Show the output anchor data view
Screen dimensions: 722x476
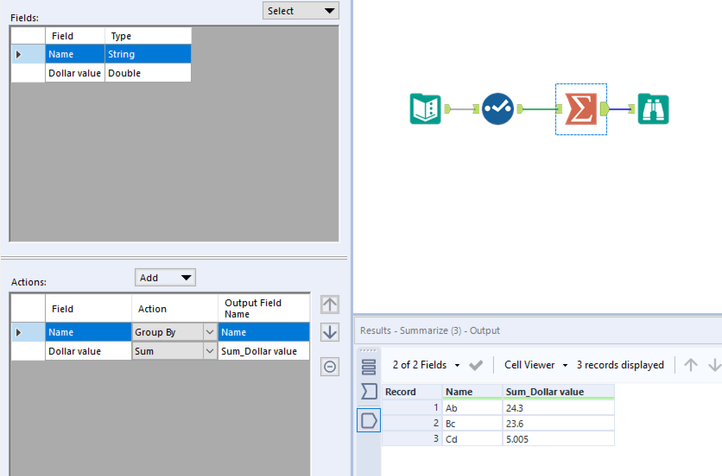(x=369, y=420)
